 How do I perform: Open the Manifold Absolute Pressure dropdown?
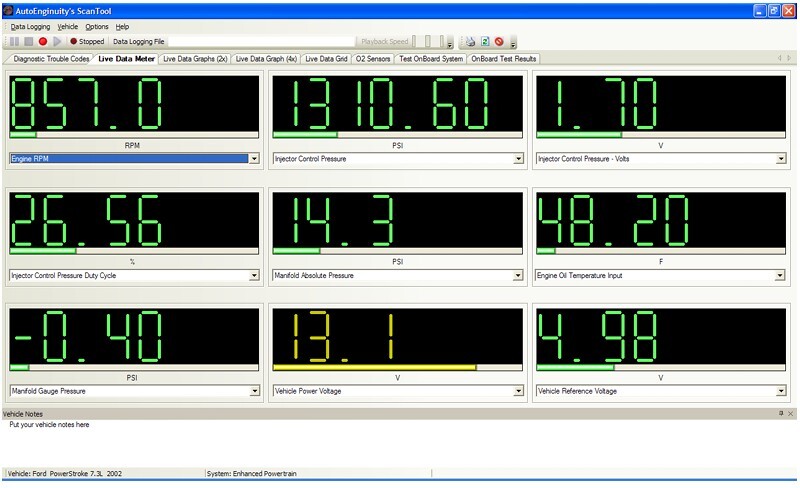click(x=519, y=275)
